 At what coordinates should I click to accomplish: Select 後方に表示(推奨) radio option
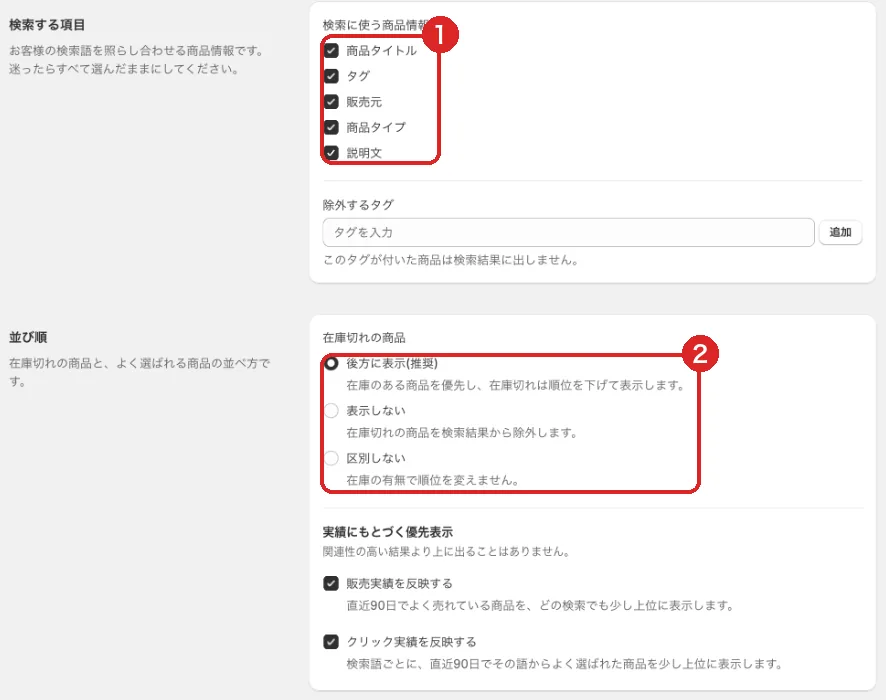pyautogui.click(x=331, y=363)
